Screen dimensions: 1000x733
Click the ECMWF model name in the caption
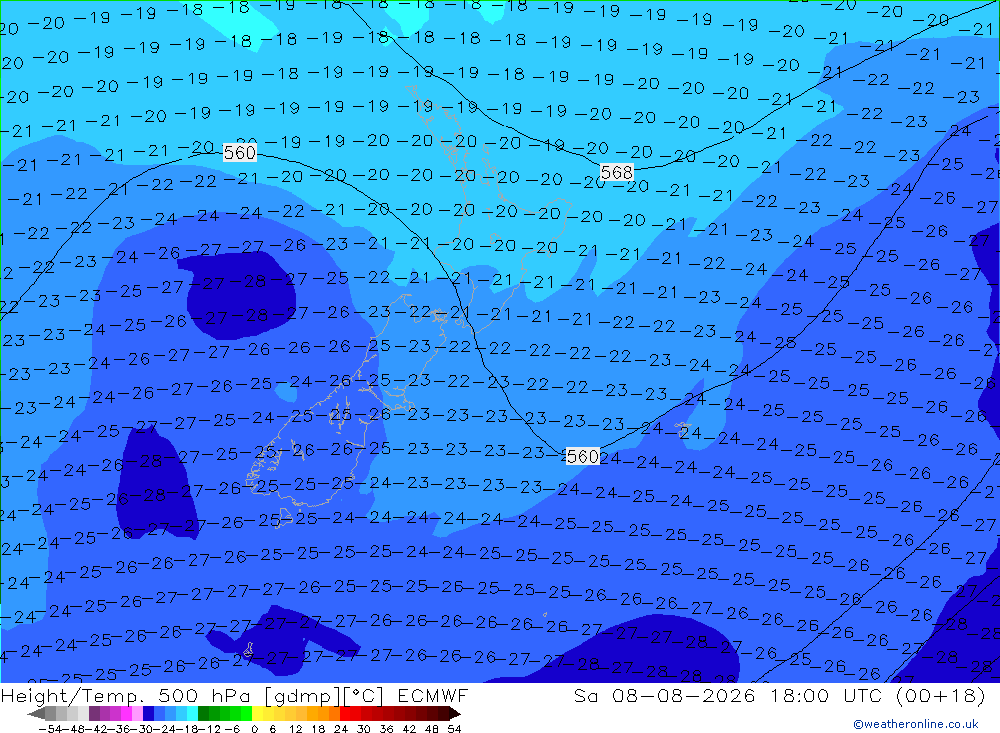point(432,695)
